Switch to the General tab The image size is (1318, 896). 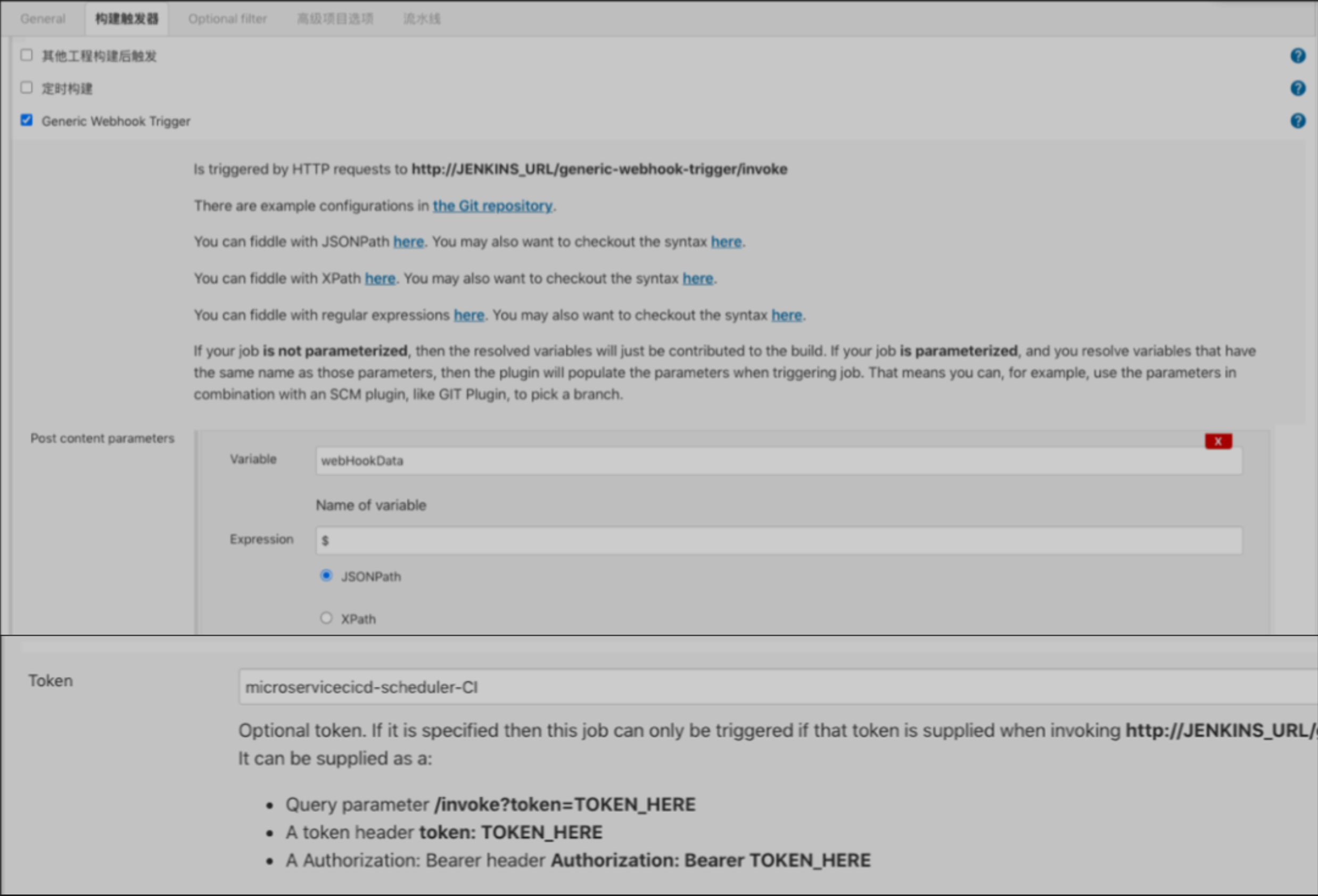click(43, 18)
